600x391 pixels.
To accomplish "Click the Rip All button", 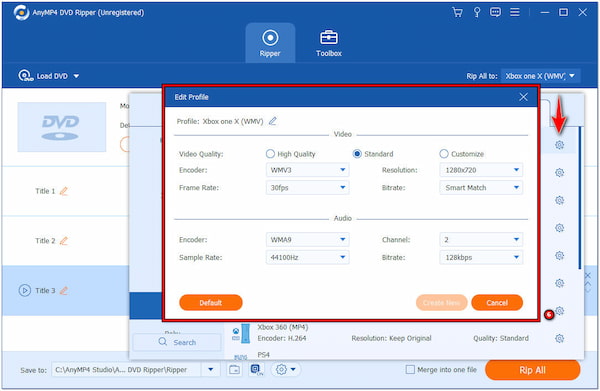I will pos(532,370).
